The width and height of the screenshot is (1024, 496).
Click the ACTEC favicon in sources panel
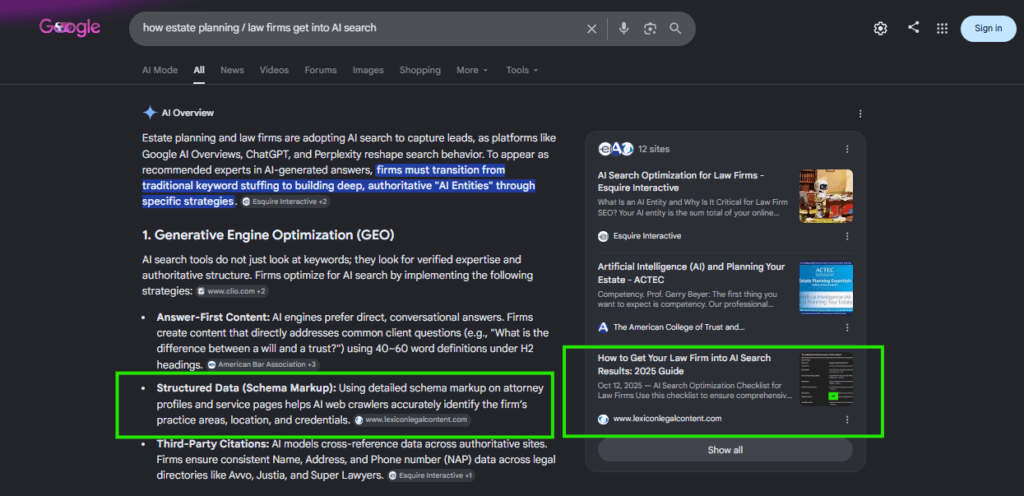tap(603, 328)
